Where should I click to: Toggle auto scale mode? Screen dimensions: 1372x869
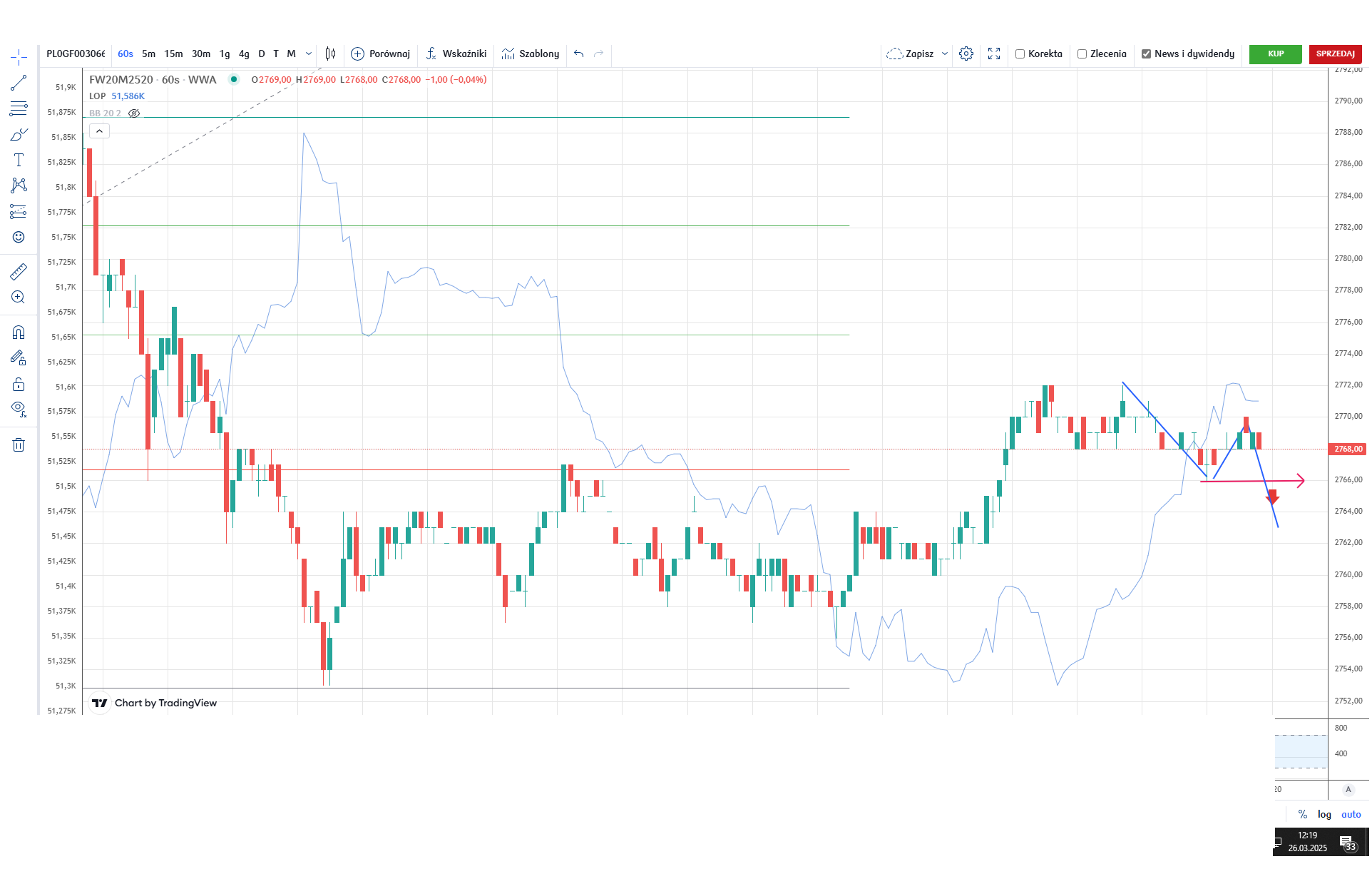[1351, 814]
